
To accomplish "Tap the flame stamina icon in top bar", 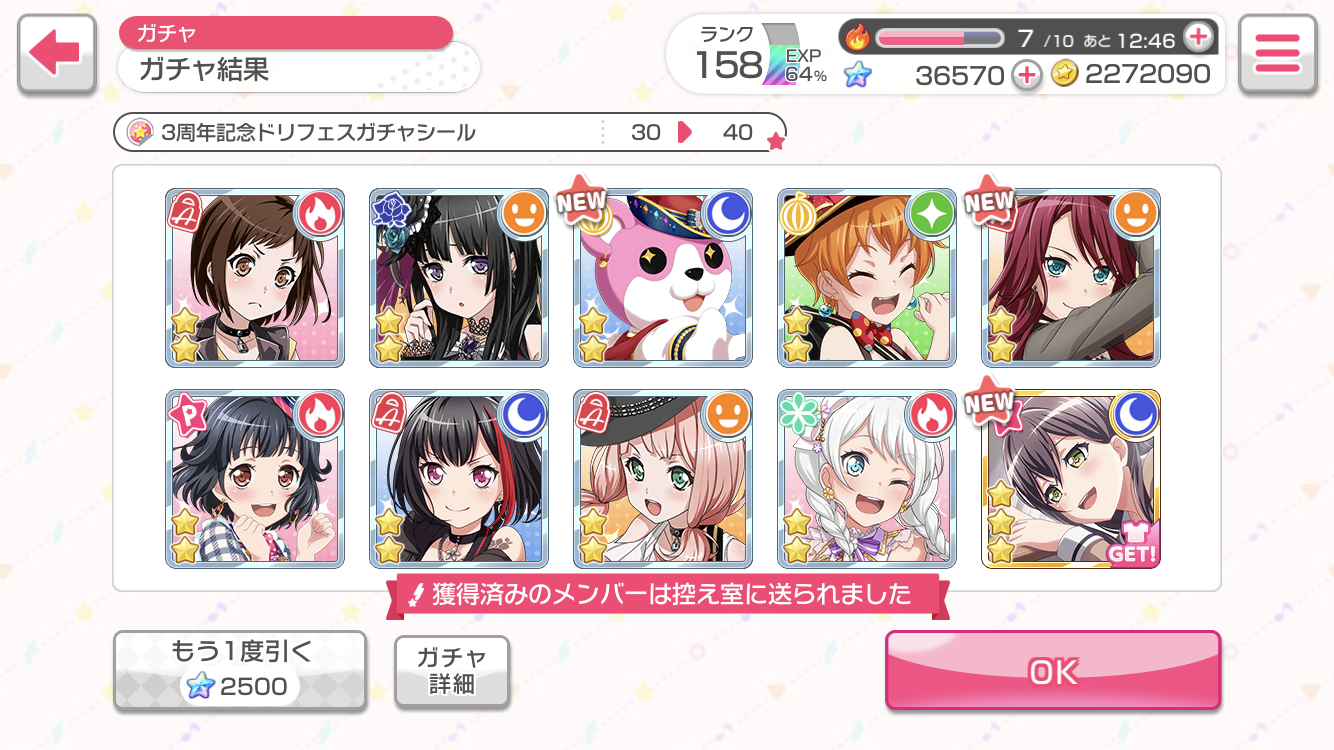I will pos(858,39).
